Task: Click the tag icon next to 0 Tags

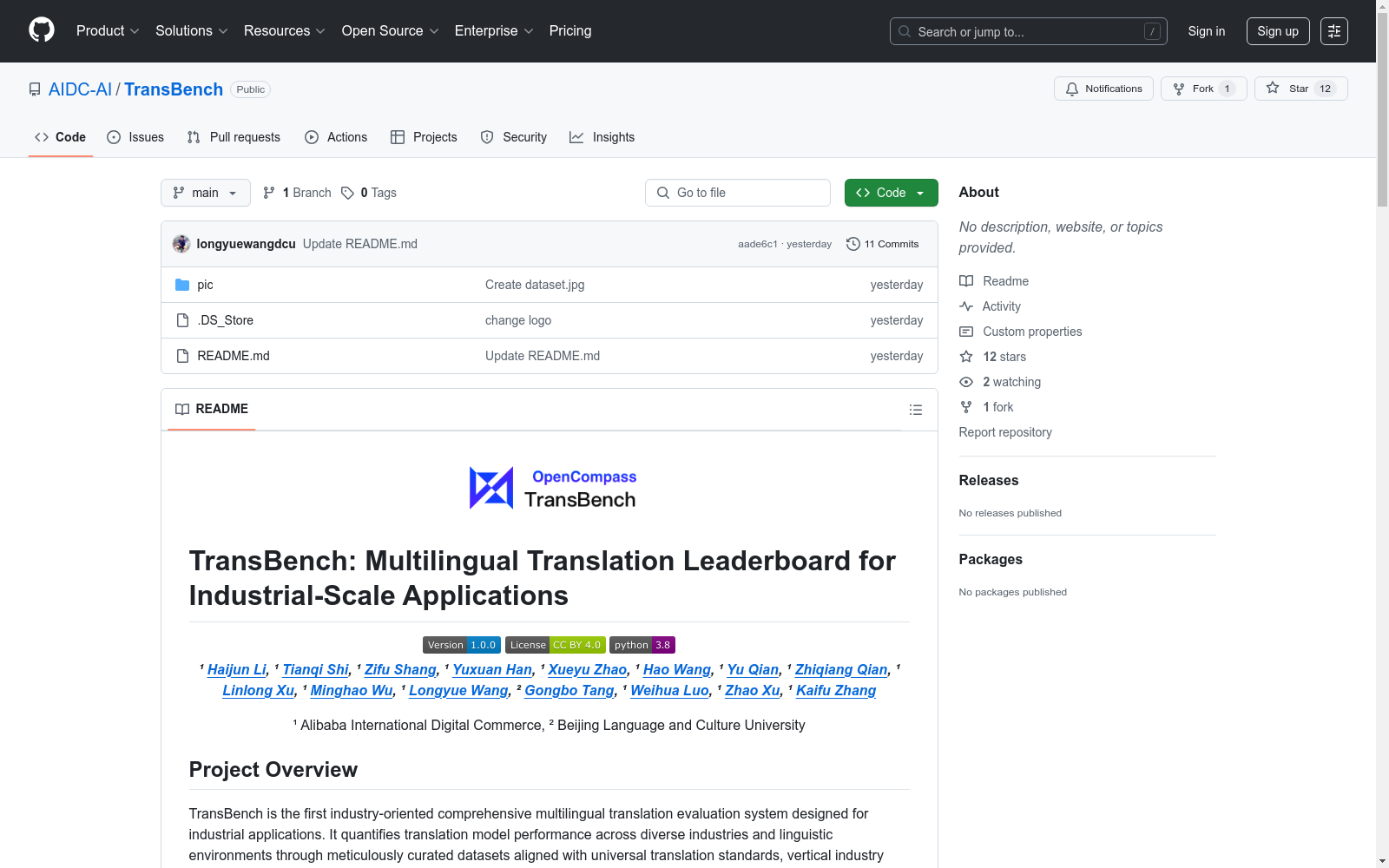Action: pos(347,193)
